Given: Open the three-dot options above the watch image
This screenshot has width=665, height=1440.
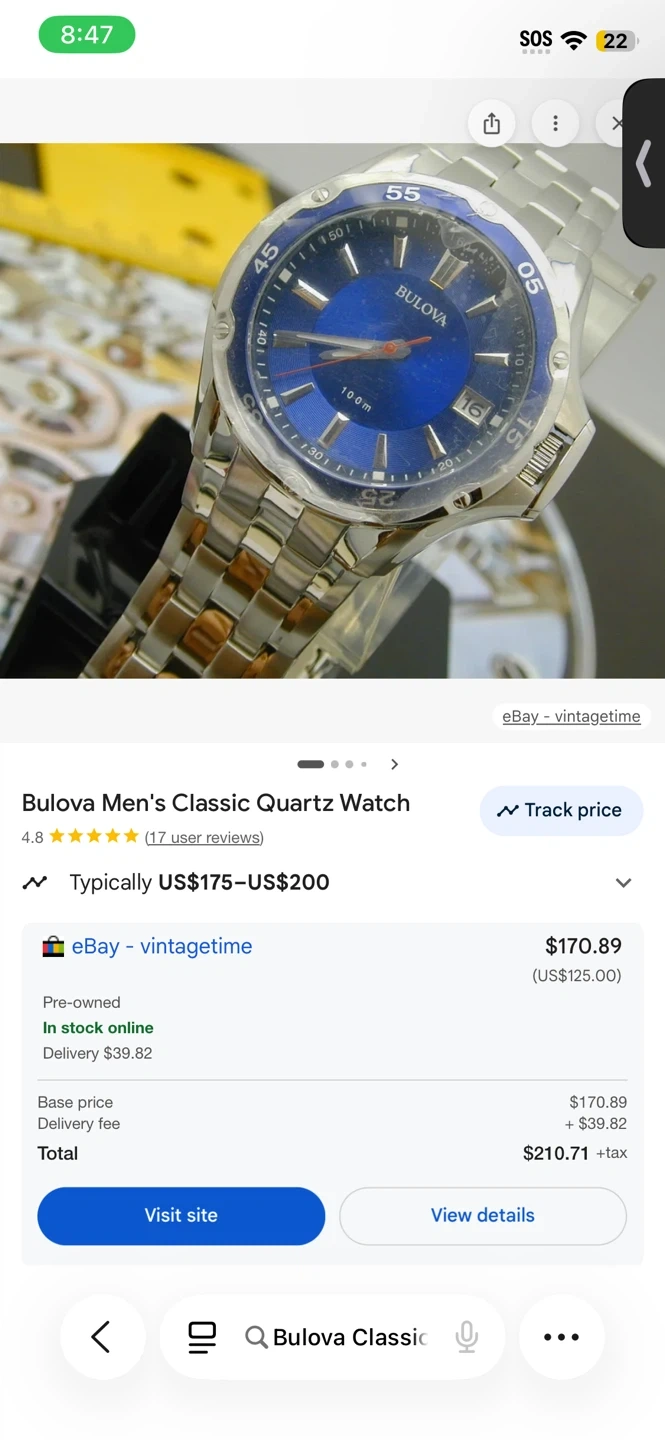Looking at the screenshot, I should click(555, 124).
